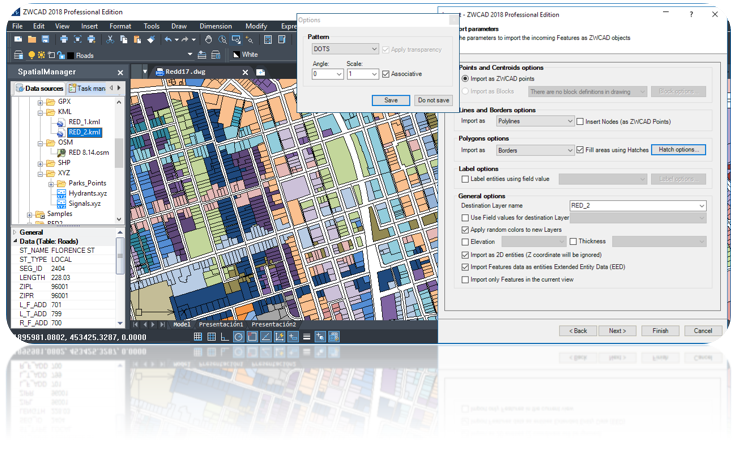This screenshot has width=736, height=460.
Task: Click the White color control swatch
Action: (237, 55)
